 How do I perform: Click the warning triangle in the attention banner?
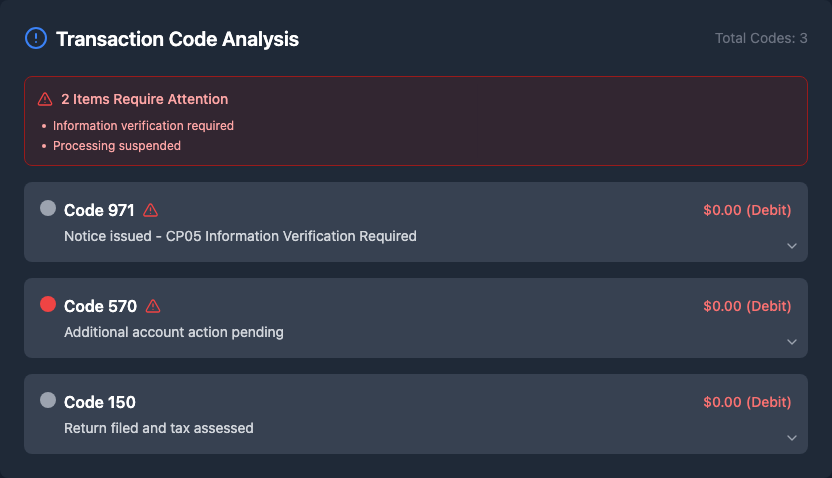point(45,99)
